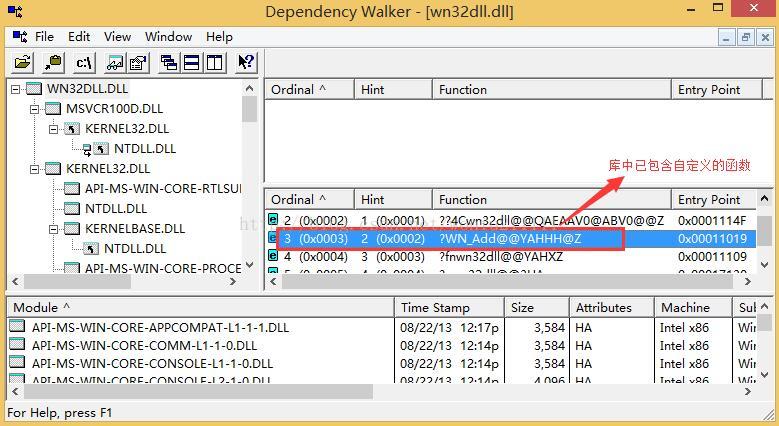This screenshot has height=426, width=779.
Task: Select MSVCR100D.DLL in the module tree
Action: 114,108
